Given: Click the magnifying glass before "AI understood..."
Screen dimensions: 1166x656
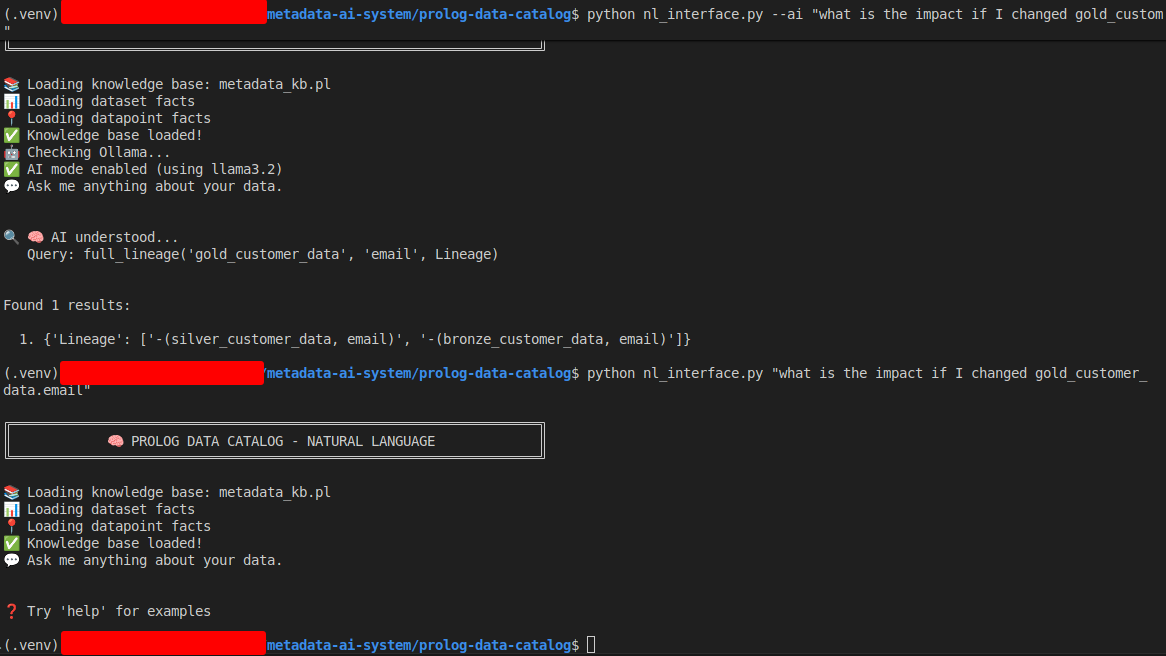Looking at the screenshot, I should pyautogui.click(x=10, y=236).
